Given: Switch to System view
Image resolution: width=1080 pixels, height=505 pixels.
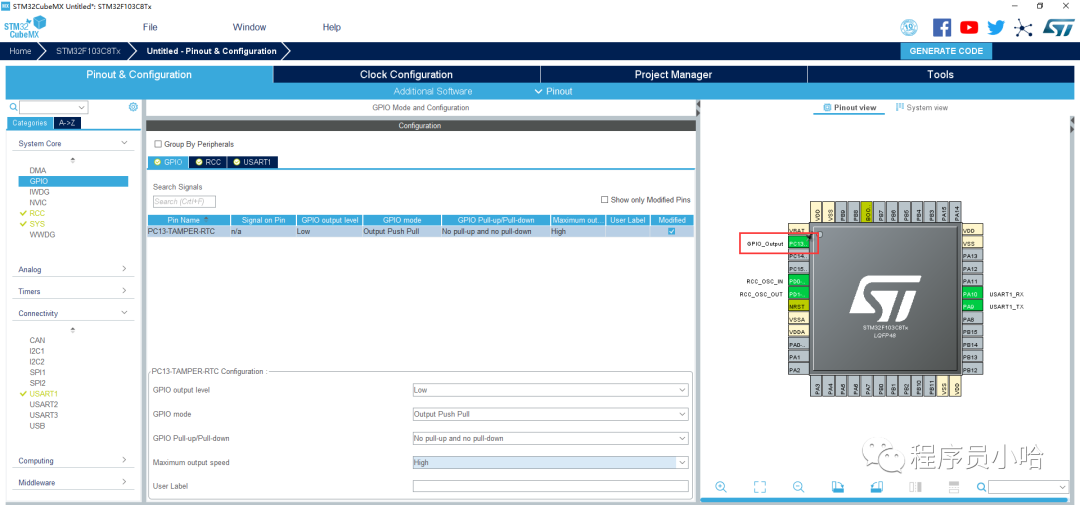Looking at the screenshot, I should [x=922, y=108].
